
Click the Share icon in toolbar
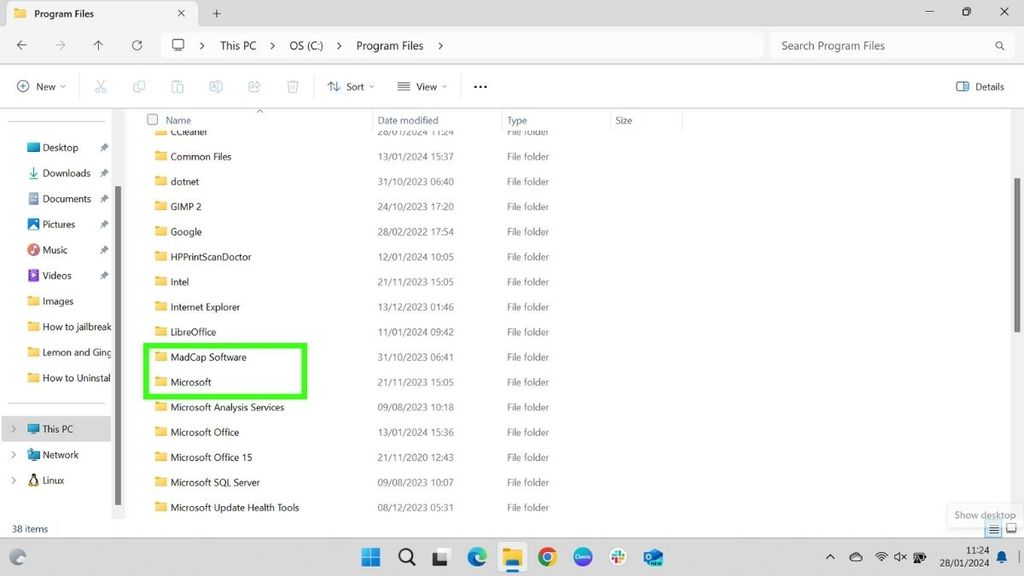pyautogui.click(x=254, y=87)
